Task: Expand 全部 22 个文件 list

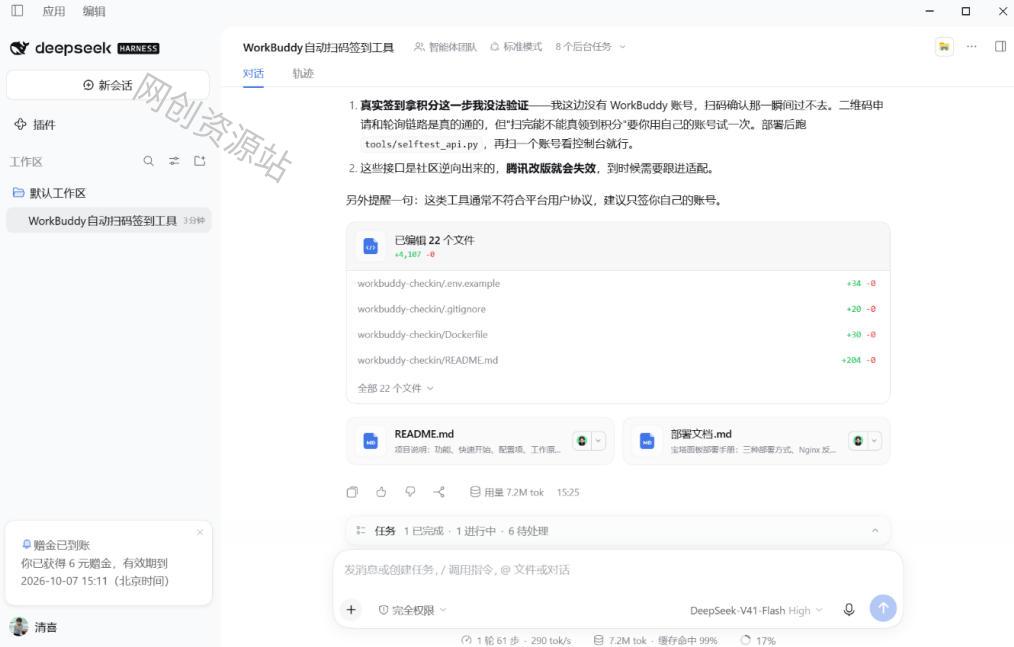Action: click(x=395, y=388)
